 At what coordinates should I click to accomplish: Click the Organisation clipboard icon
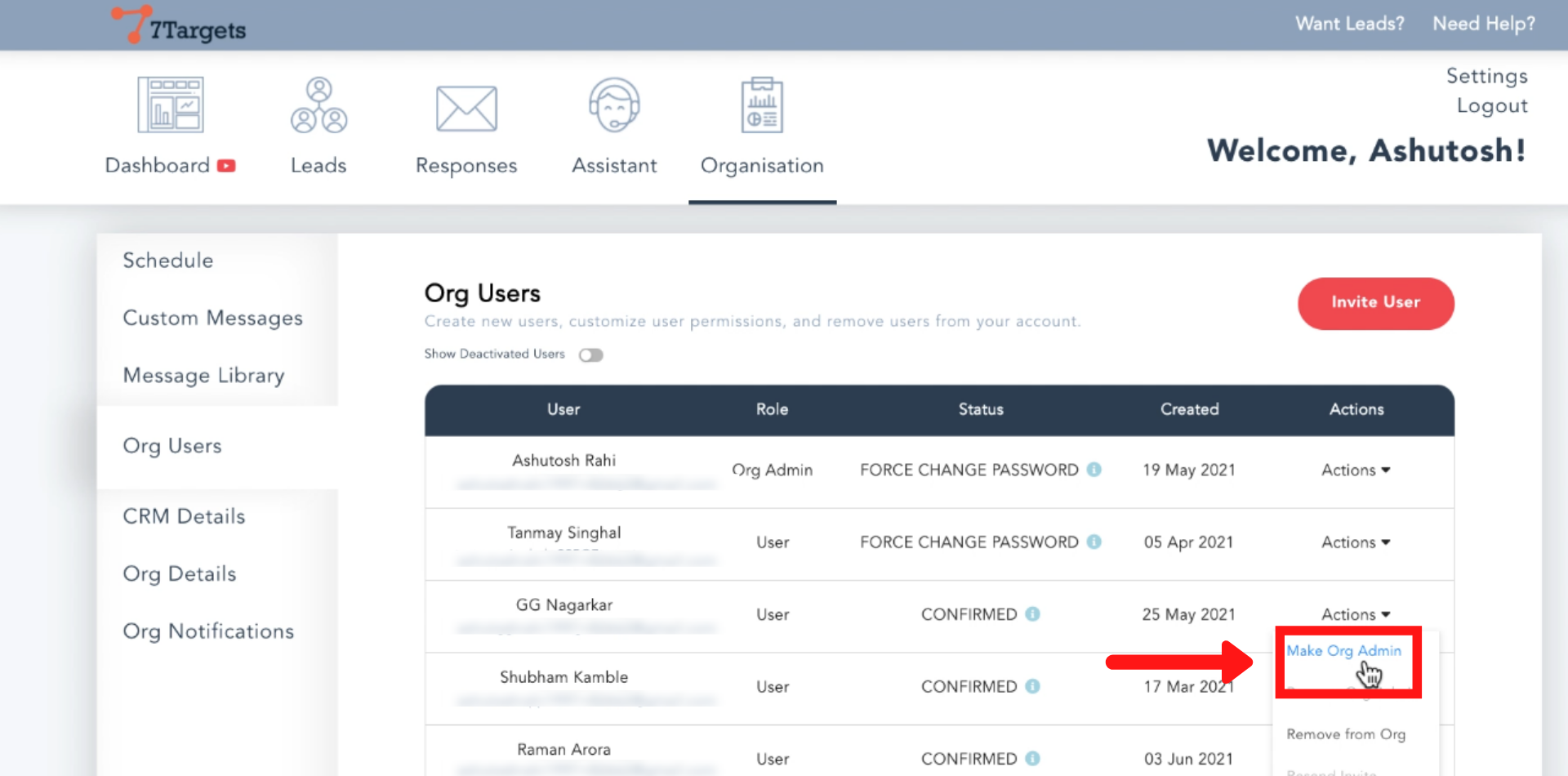762,105
